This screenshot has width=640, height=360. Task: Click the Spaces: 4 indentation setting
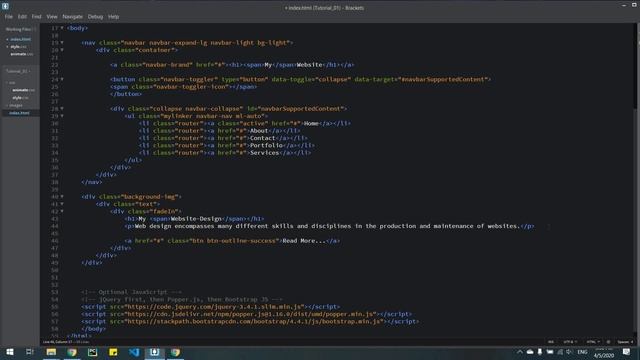coord(625,342)
